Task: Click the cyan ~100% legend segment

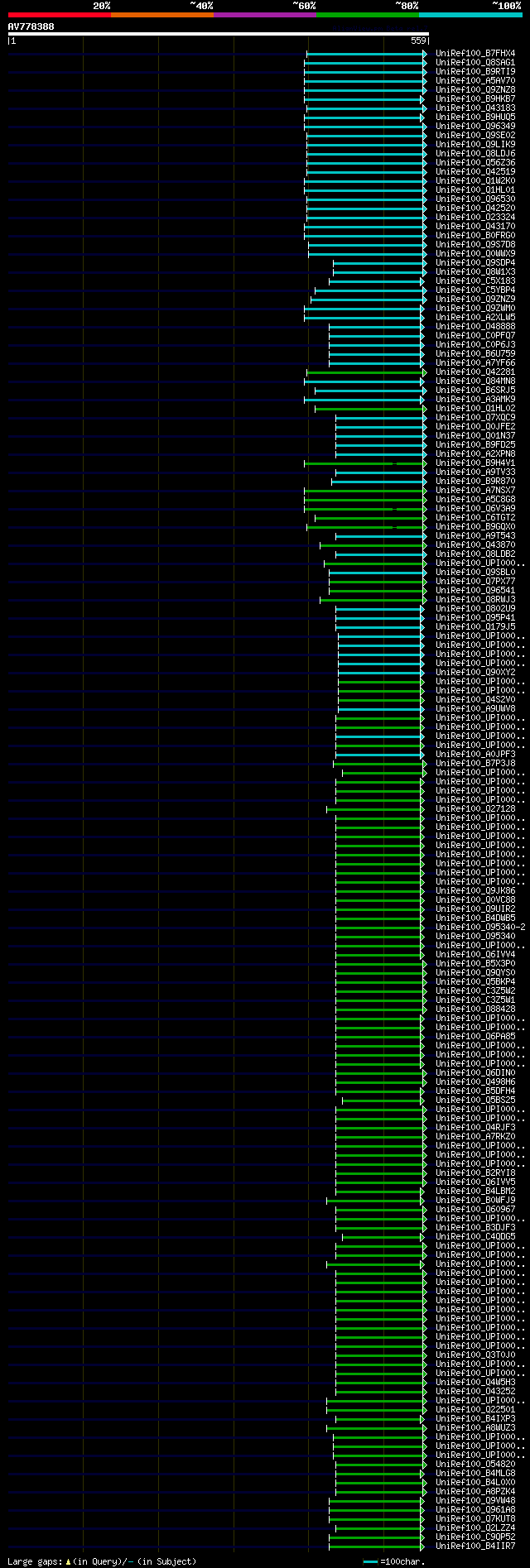Action: (470, 15)
